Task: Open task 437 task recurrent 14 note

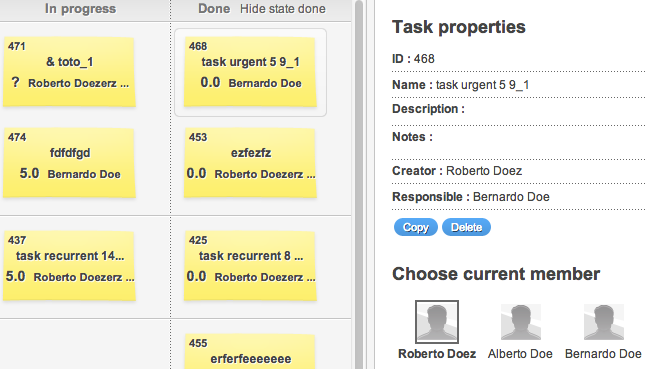Action: [x=69, y=266]
